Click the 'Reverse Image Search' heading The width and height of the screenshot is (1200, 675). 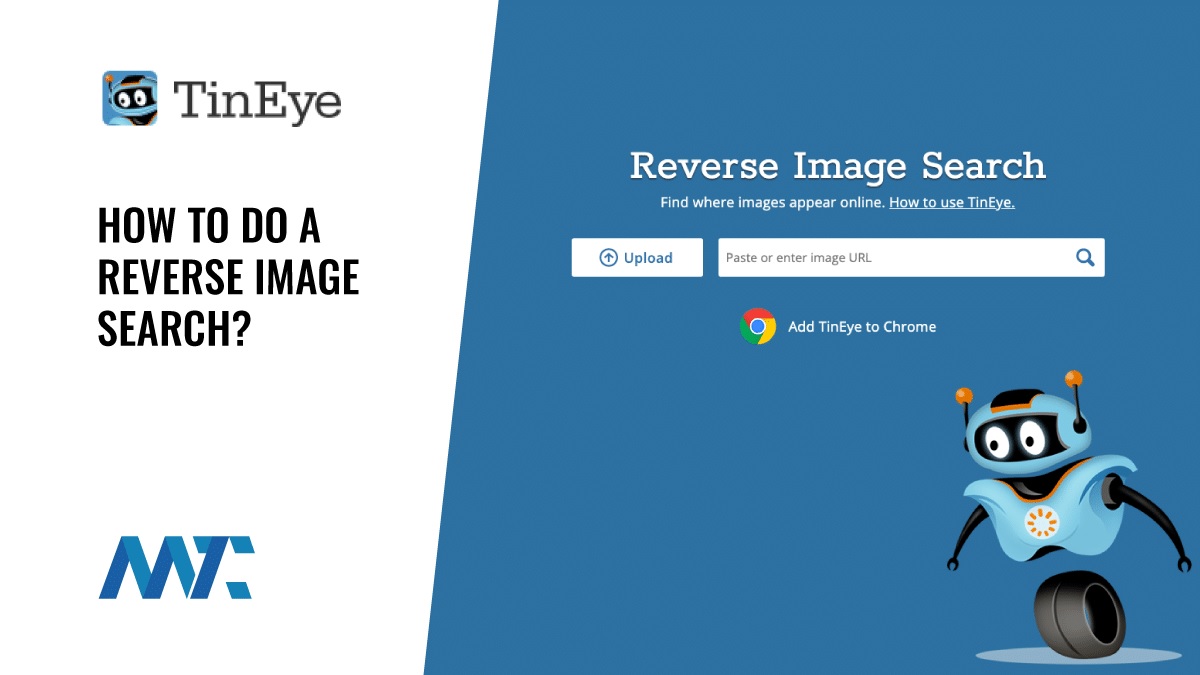(837, 165)
